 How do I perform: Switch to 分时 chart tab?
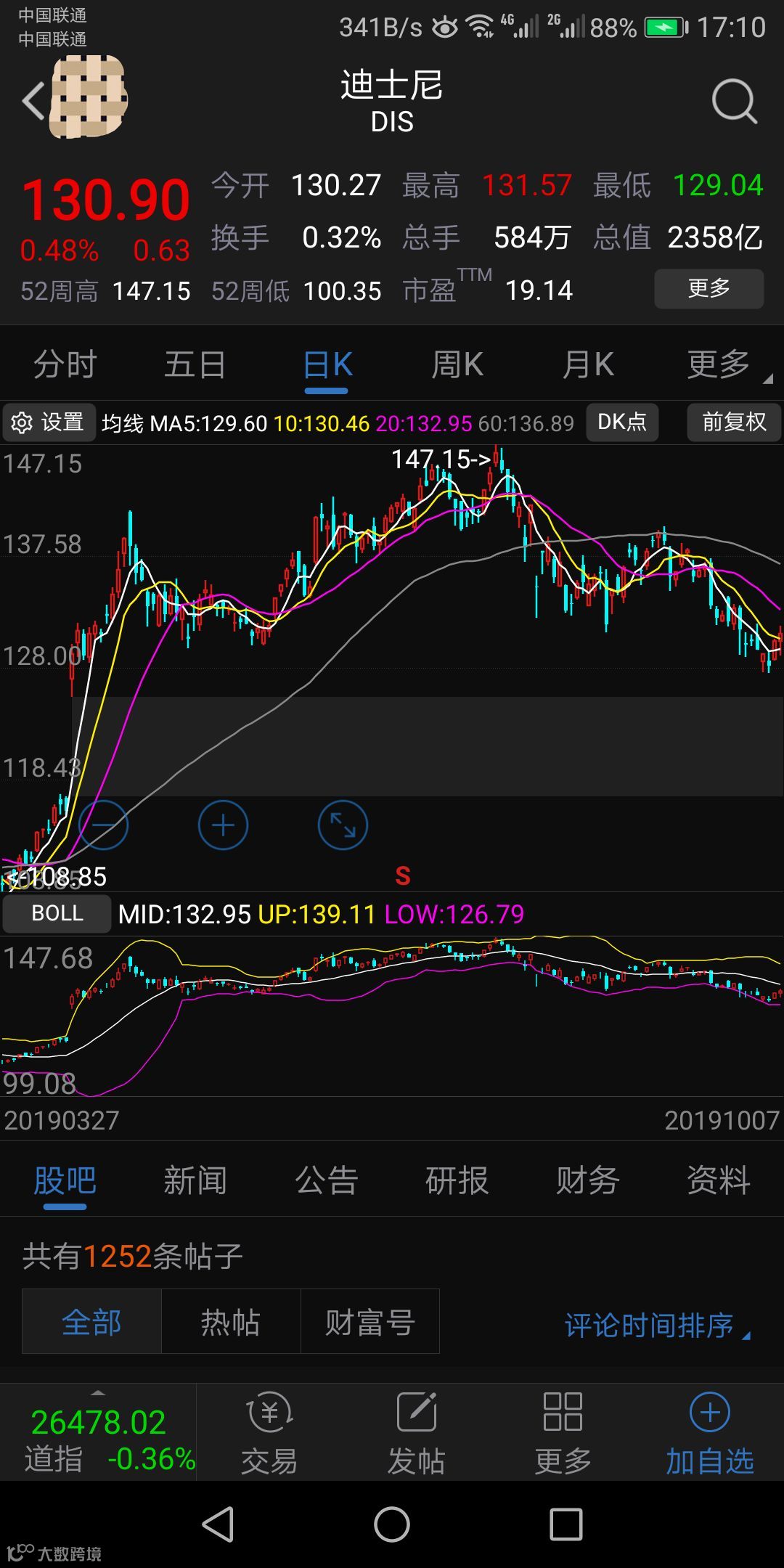tap(65, 364)
